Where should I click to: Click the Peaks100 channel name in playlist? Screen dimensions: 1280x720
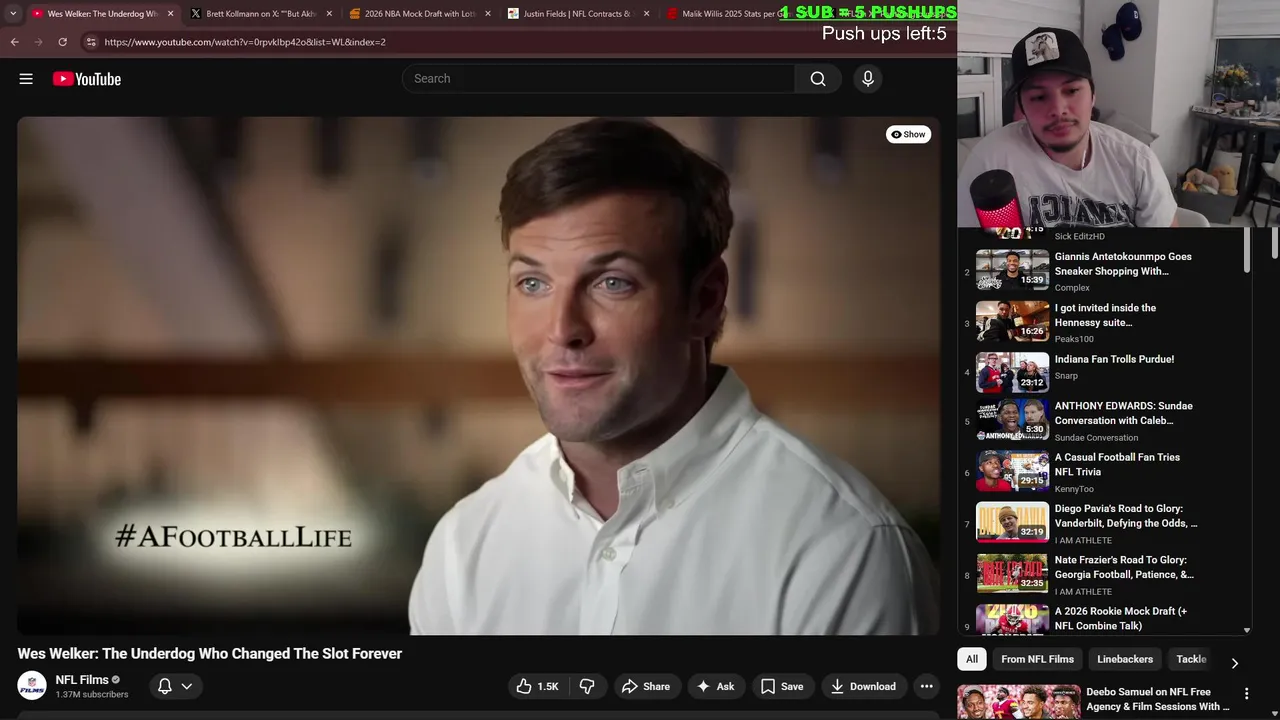tap(1075, 339)
